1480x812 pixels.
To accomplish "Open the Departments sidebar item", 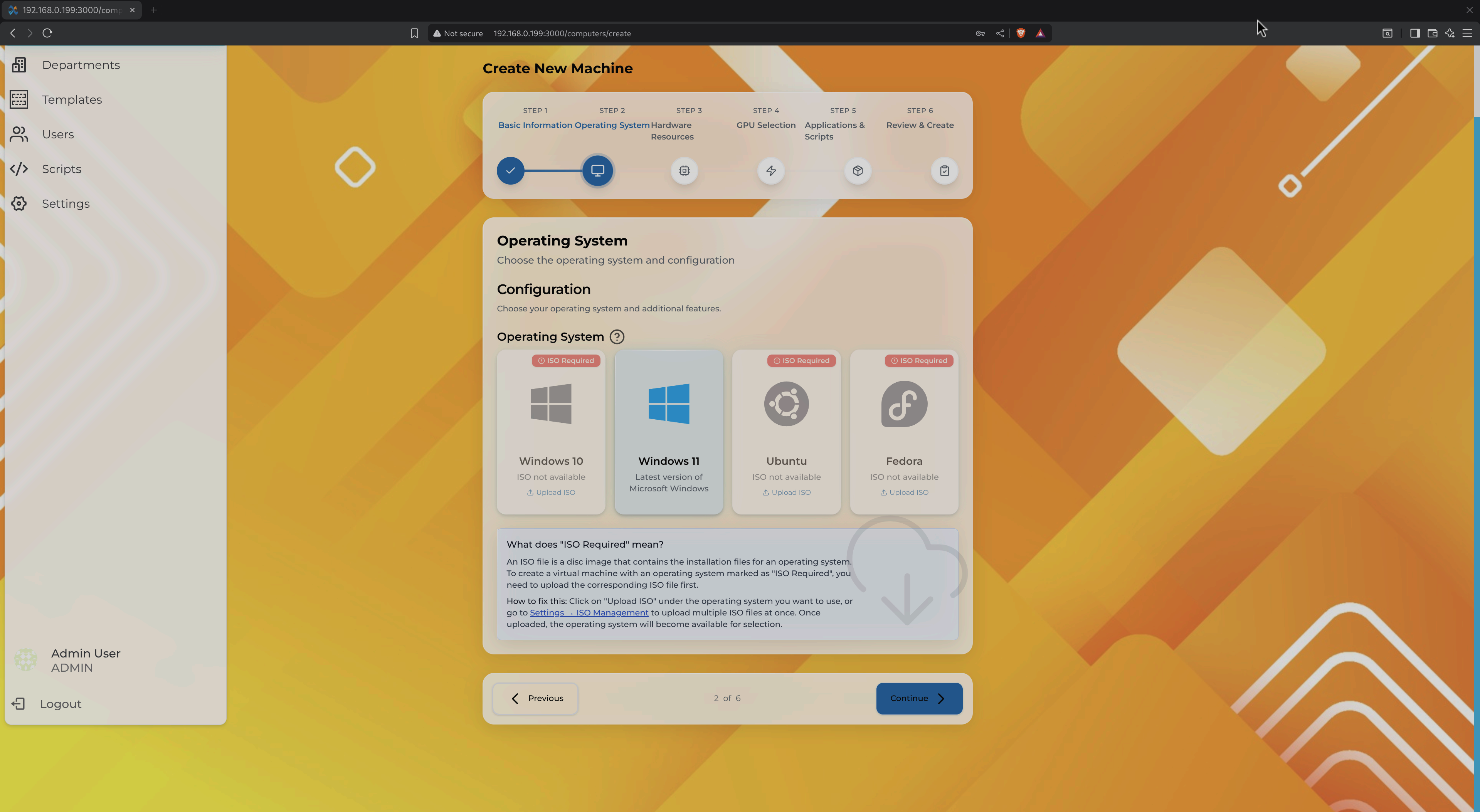I will 81,65.
